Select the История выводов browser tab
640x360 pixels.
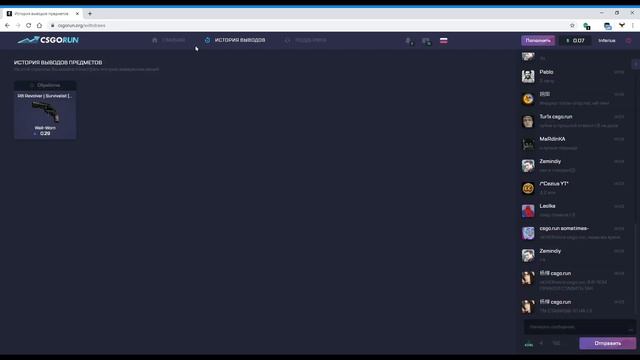[42, 13]
